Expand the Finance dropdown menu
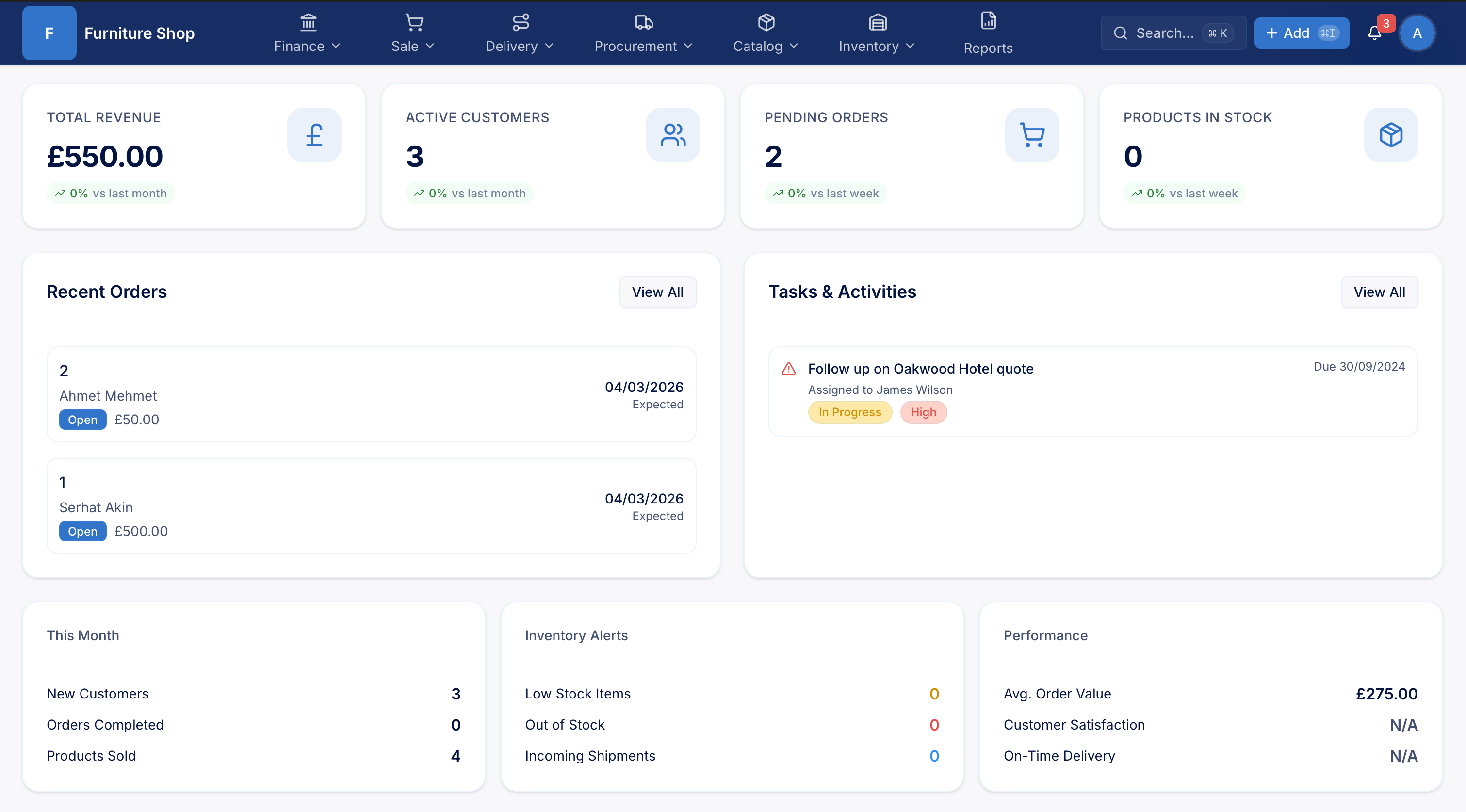Viewport: 1466px width, 812px height. 307,34
